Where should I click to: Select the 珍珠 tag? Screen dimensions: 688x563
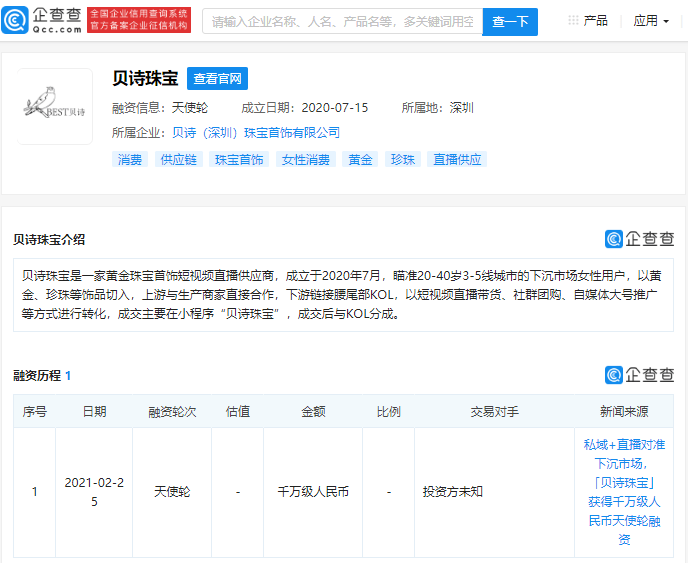click(403, 159)
